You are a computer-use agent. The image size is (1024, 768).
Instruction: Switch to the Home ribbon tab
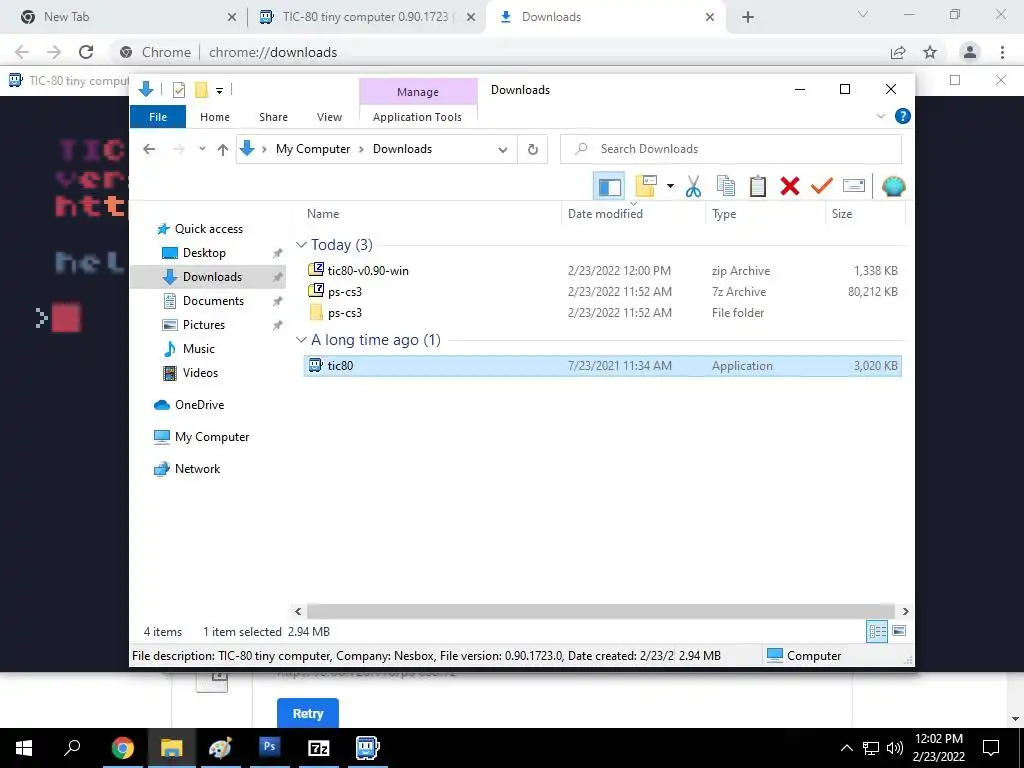[215, 117]
